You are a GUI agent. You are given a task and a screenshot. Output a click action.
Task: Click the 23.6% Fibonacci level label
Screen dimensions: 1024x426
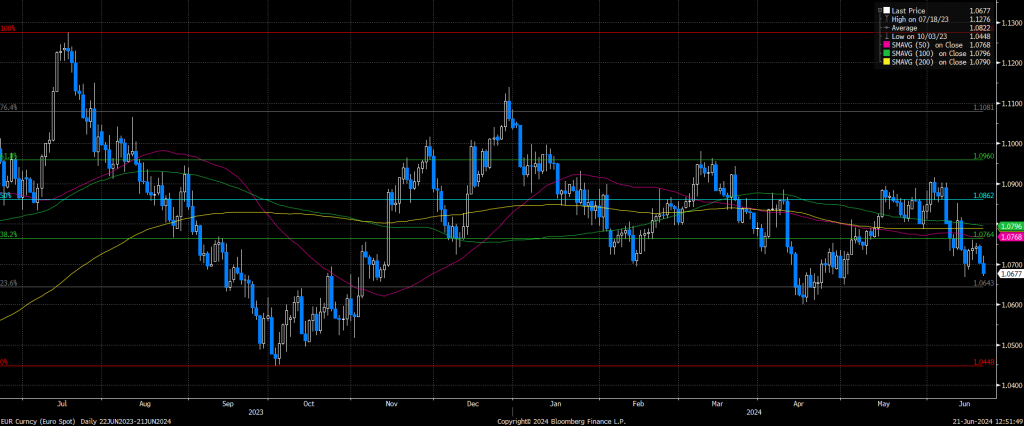click(9, 283)
